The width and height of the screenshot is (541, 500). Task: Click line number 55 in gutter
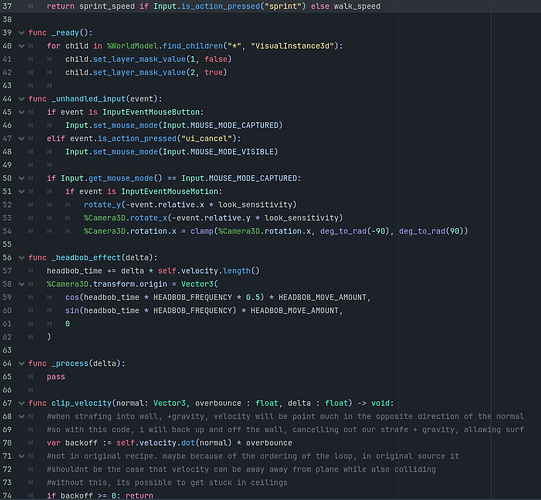[x=7, y=244]
